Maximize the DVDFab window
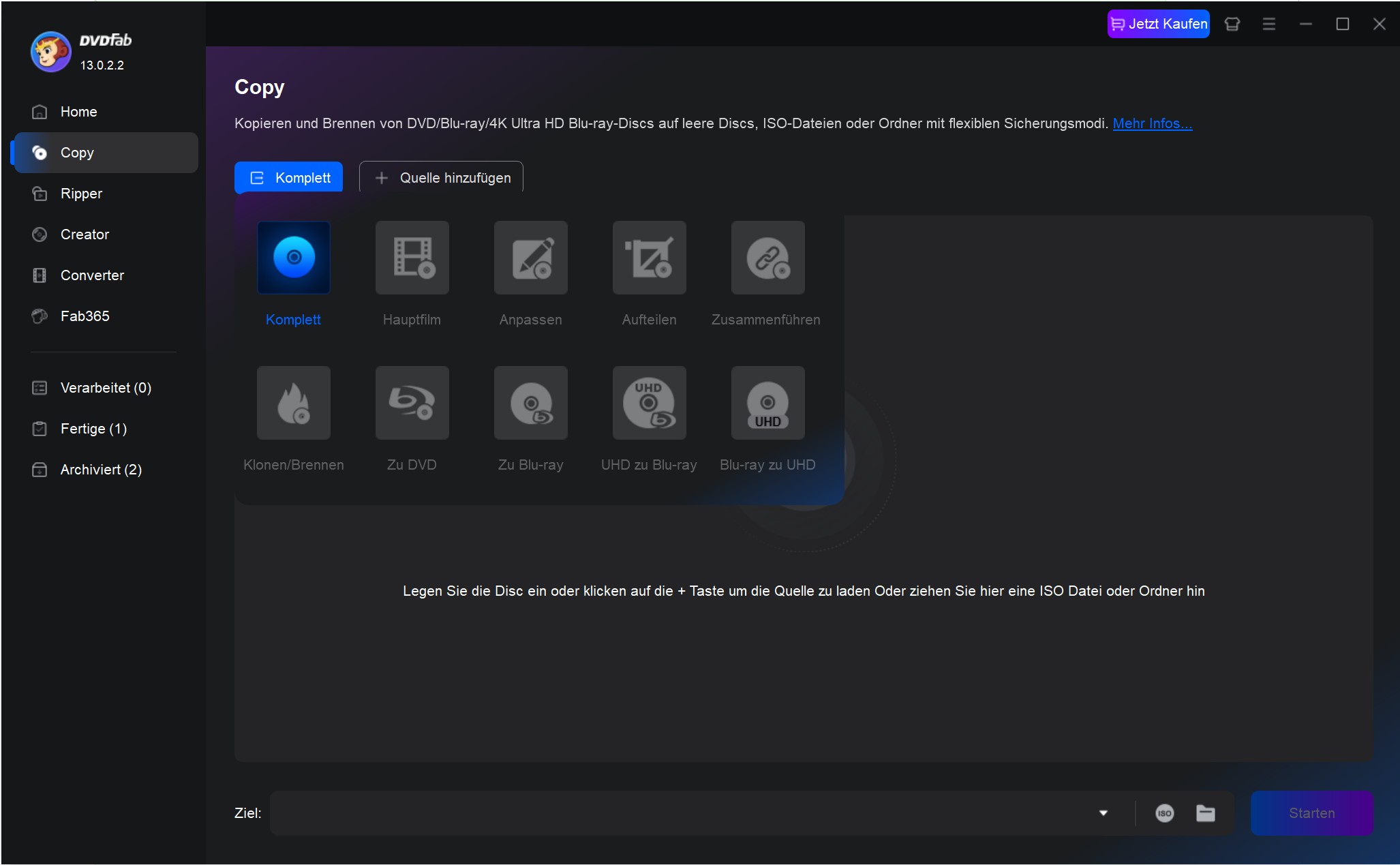 (1342, 24)
